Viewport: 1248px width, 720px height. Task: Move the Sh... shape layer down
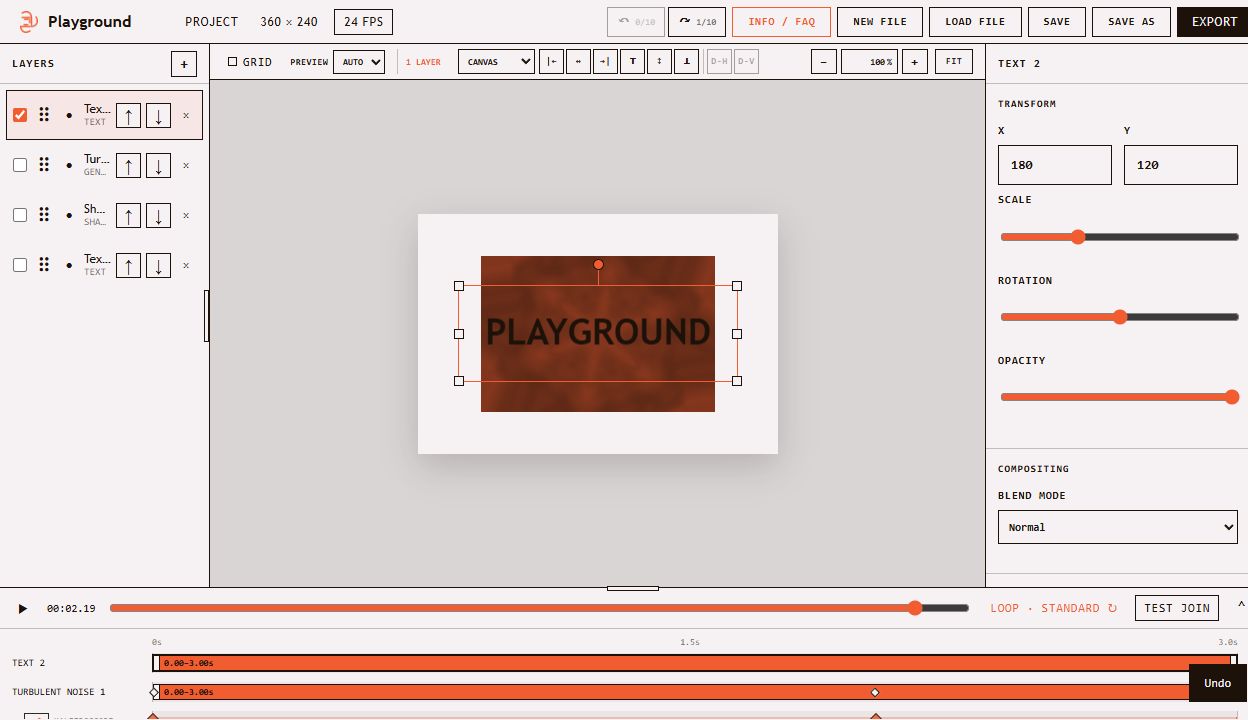(x=158, y=215)
